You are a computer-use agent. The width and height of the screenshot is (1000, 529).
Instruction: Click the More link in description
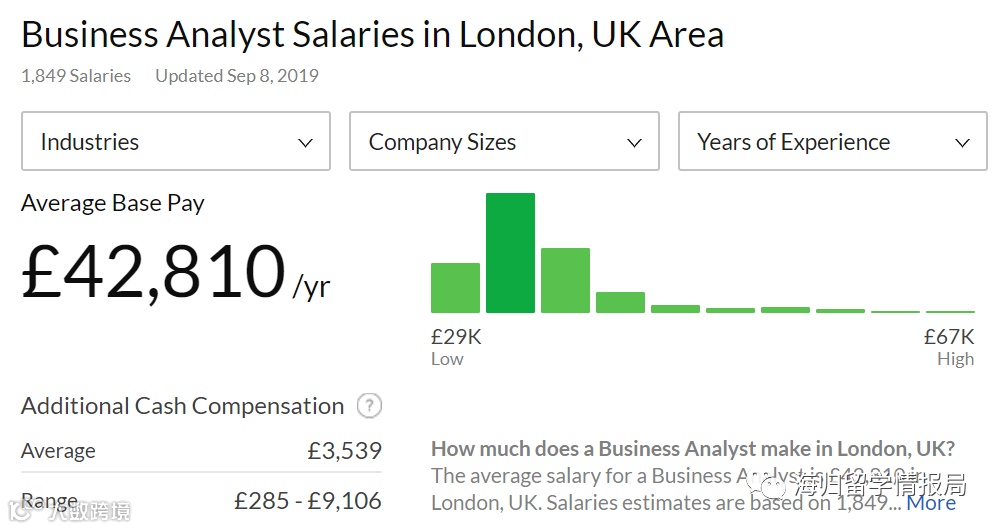pos(931,503)
